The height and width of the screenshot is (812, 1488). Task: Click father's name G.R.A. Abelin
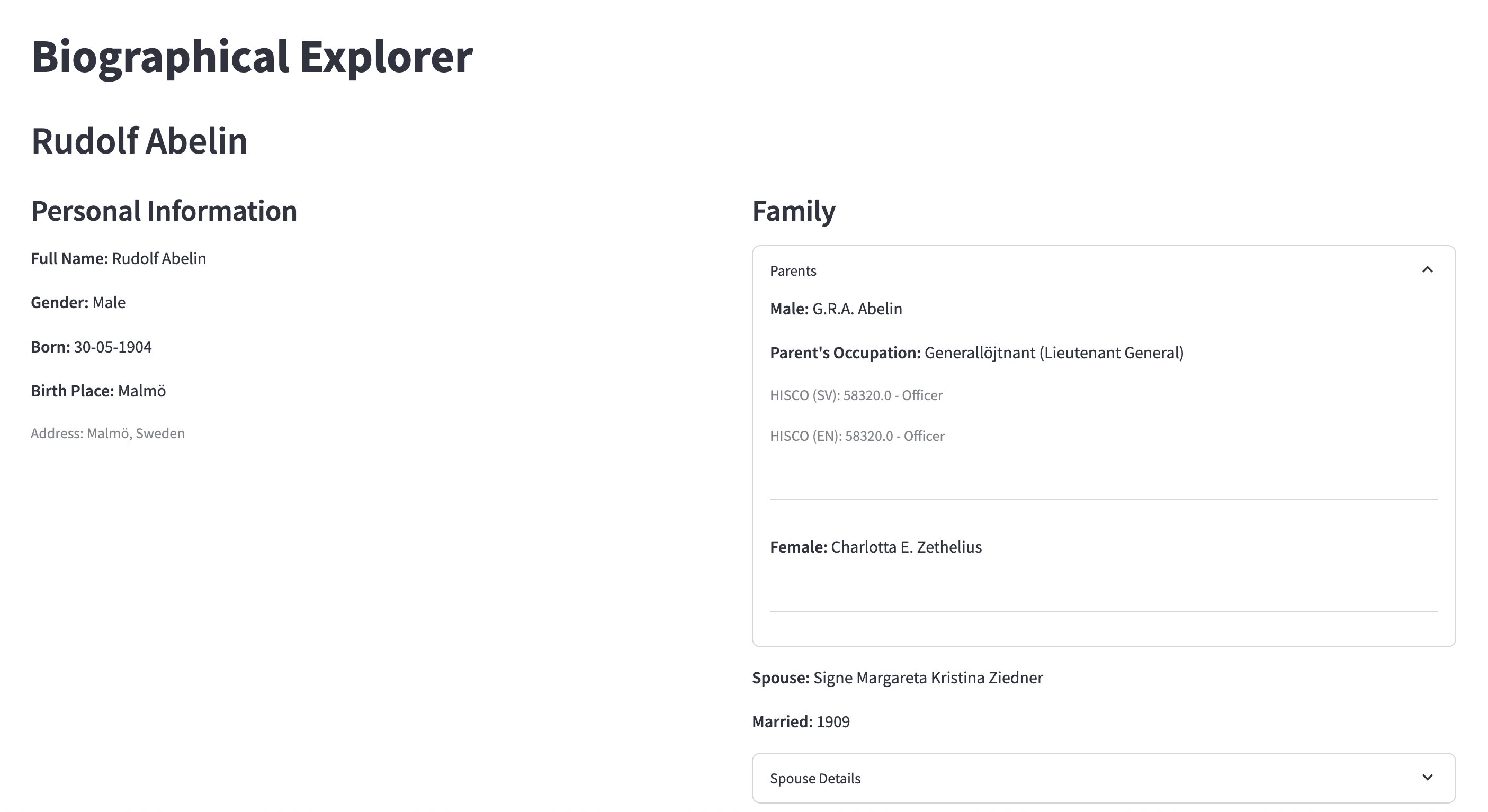(x=857, y=309)
